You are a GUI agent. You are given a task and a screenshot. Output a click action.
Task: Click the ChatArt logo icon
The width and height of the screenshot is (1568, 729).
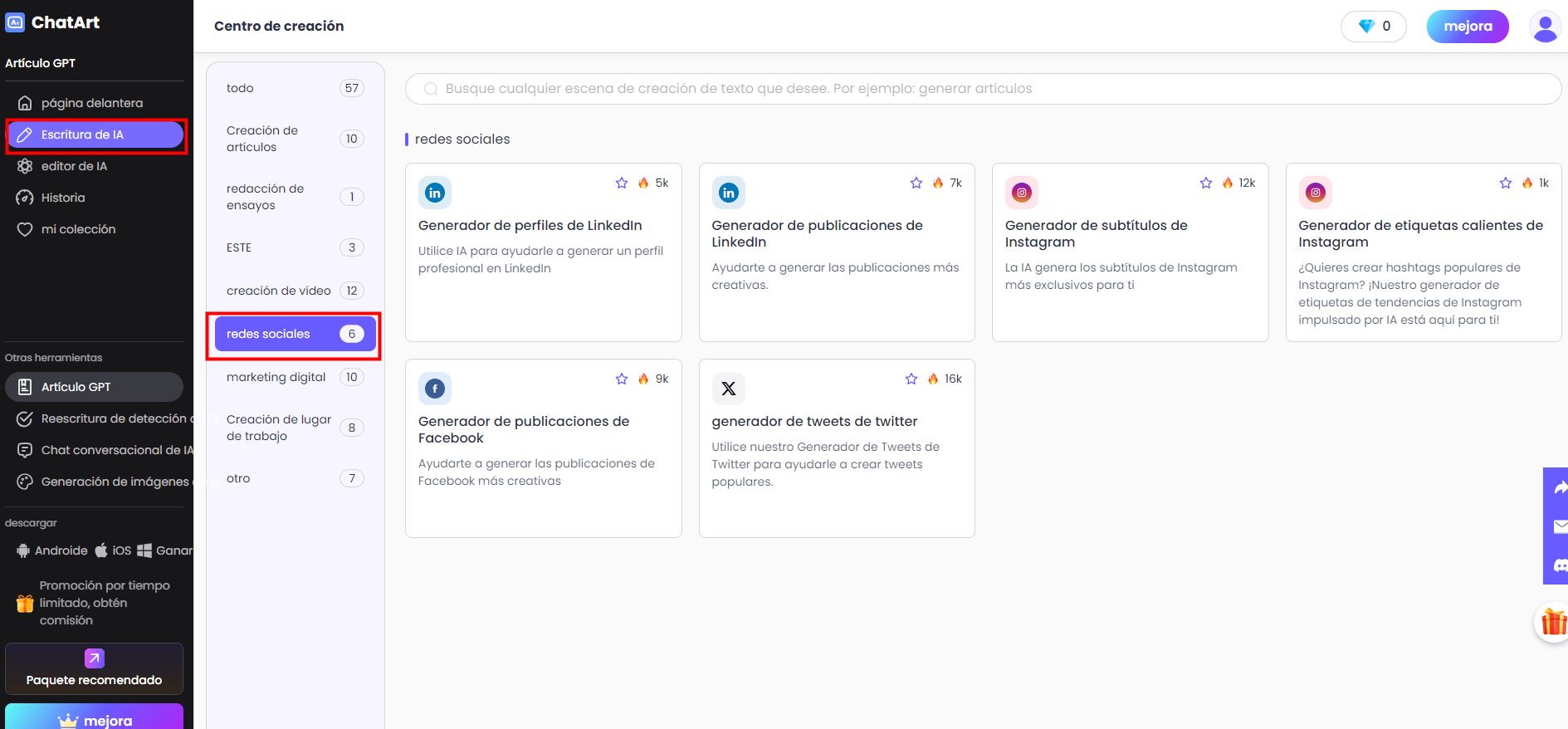tap(15, 22)
